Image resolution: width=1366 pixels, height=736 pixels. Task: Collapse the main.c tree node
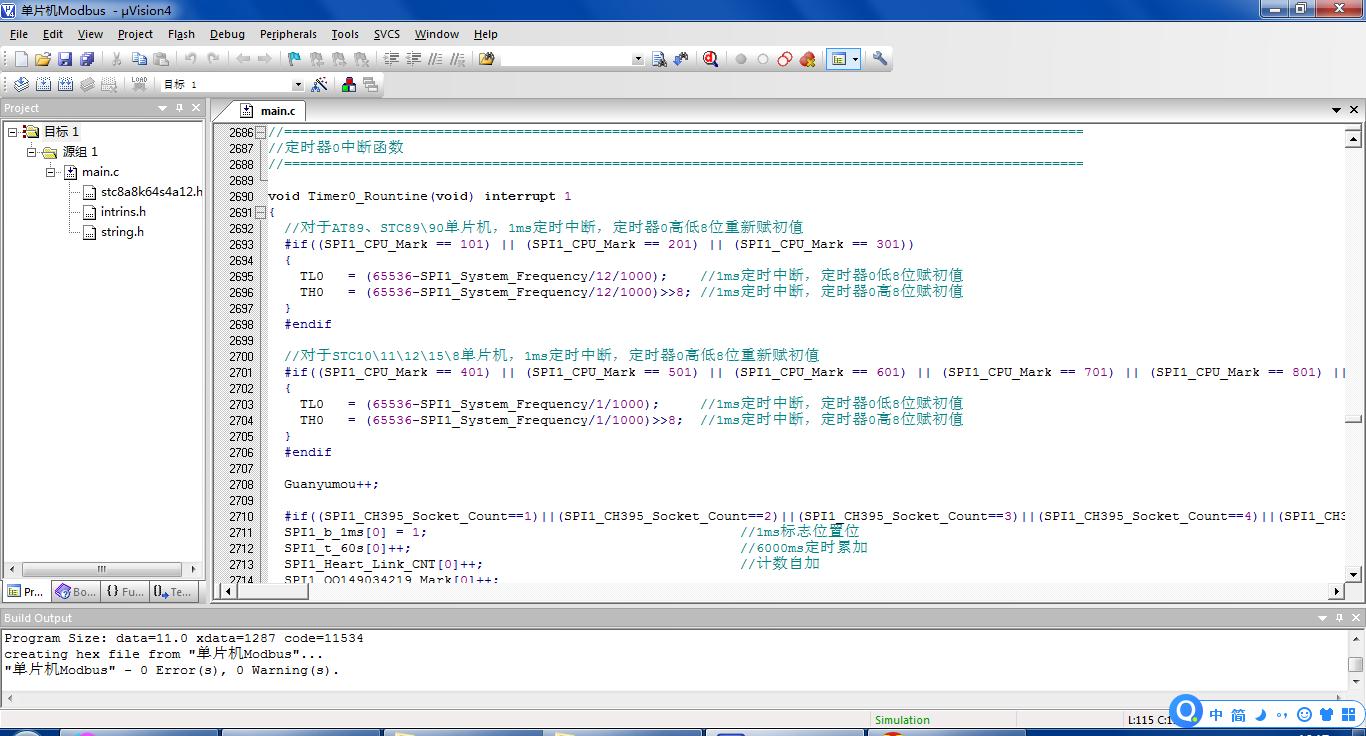click(x=51, y=172)
